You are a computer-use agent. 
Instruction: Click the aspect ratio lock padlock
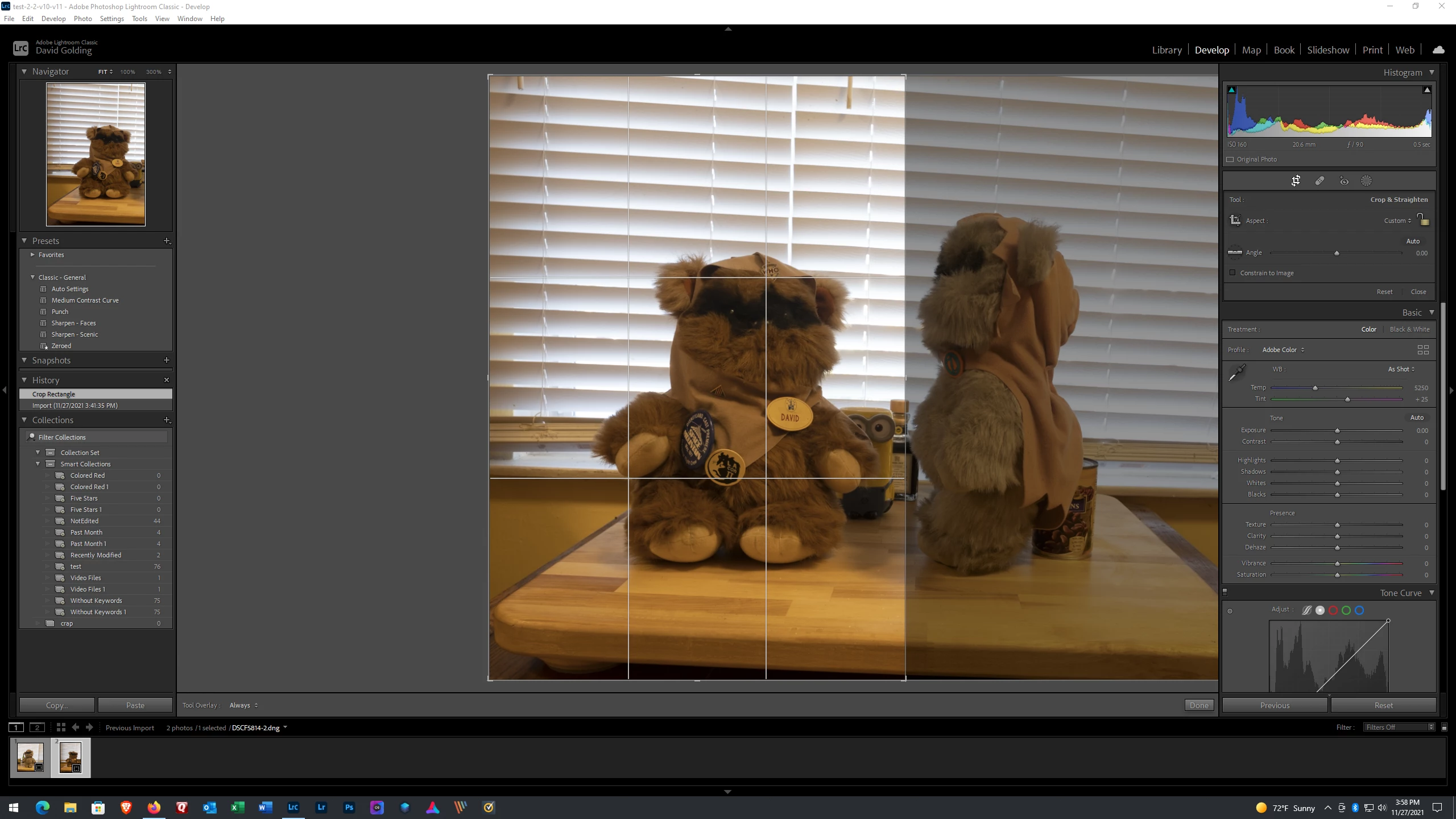point(1422,220)
